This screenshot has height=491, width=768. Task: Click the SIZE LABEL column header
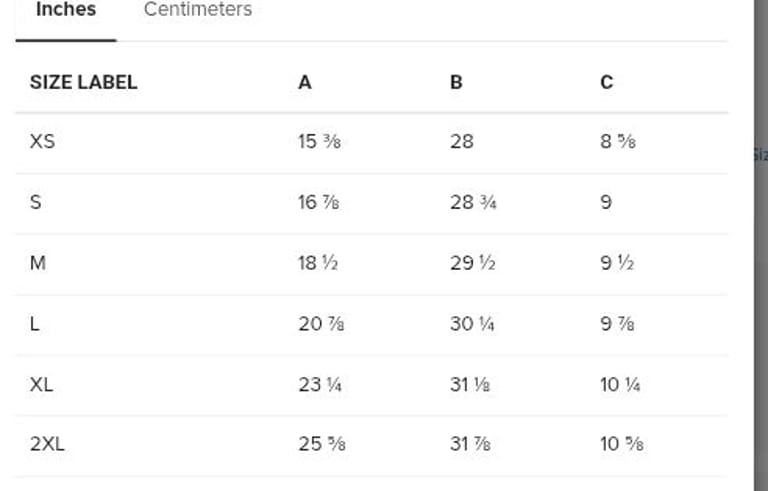coord(83,83)
